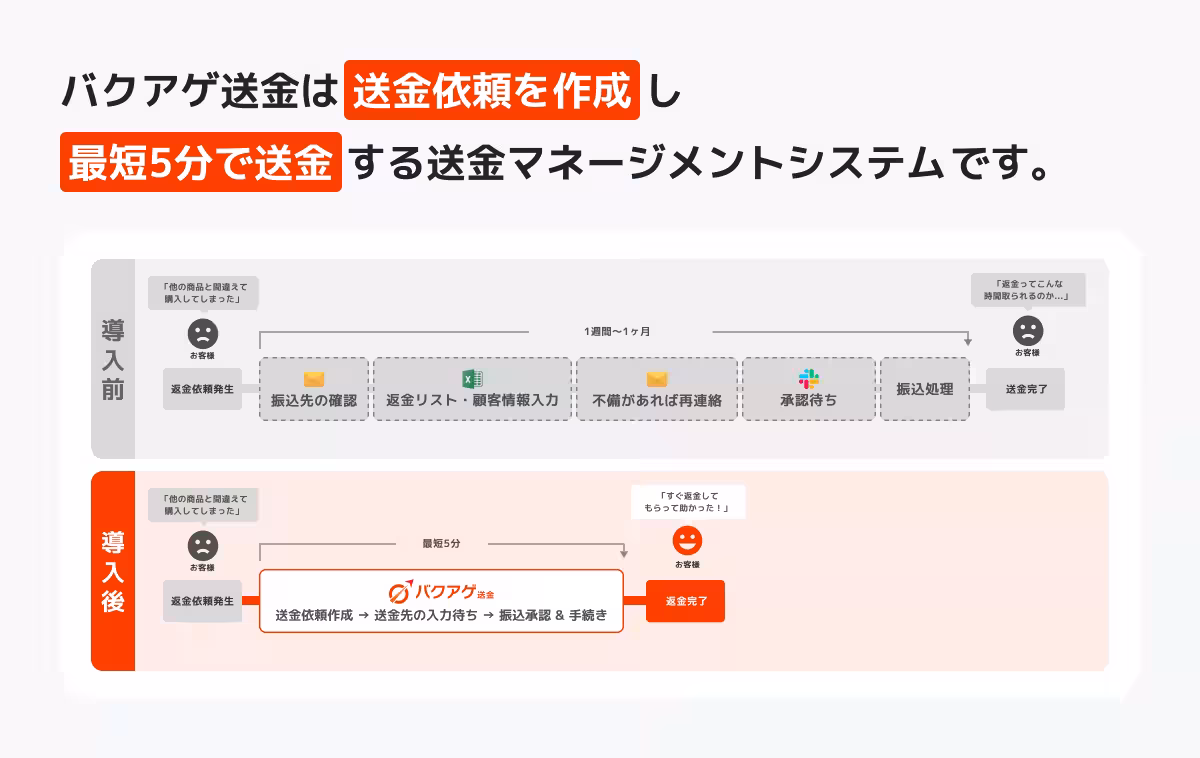Click the 送金先の入力待ち step text
The image size is (1200, 758).
(x=425, y=616)
